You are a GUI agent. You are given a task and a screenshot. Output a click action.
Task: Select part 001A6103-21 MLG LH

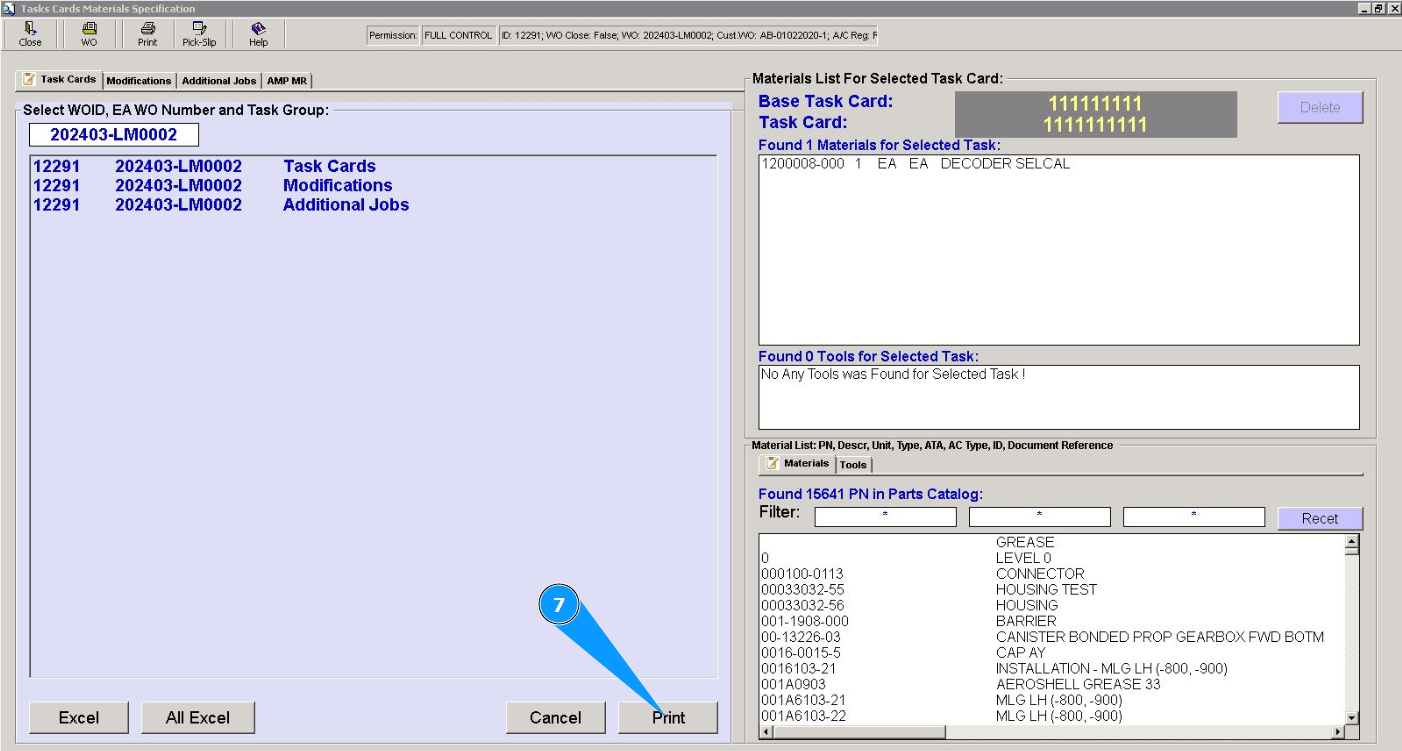pos(1052,700)
